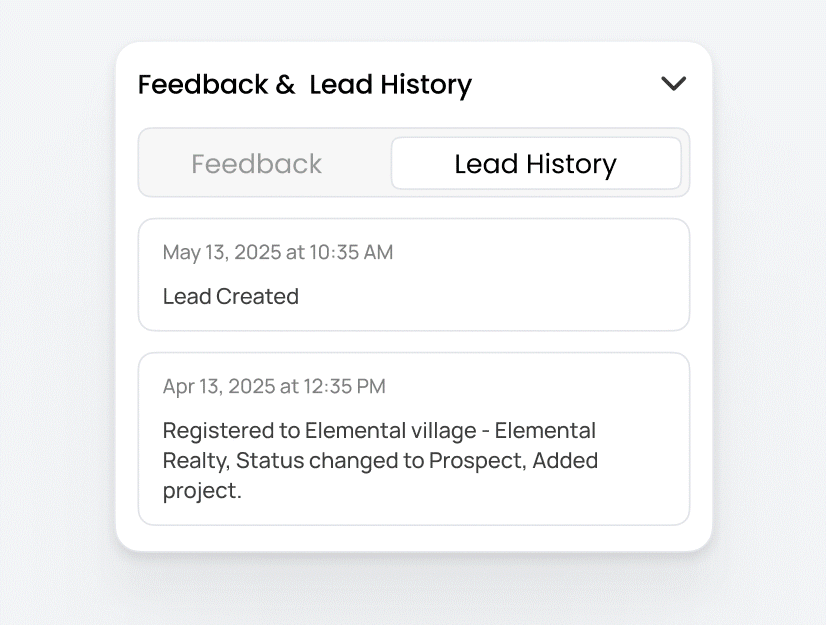
Task: Switch to the Feedback tab
Action: [x=256, y=163]
